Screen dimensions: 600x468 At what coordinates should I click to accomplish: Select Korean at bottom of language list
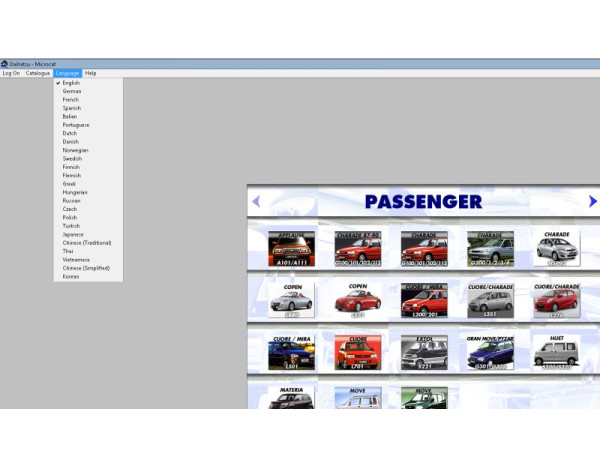coord(71,276)
